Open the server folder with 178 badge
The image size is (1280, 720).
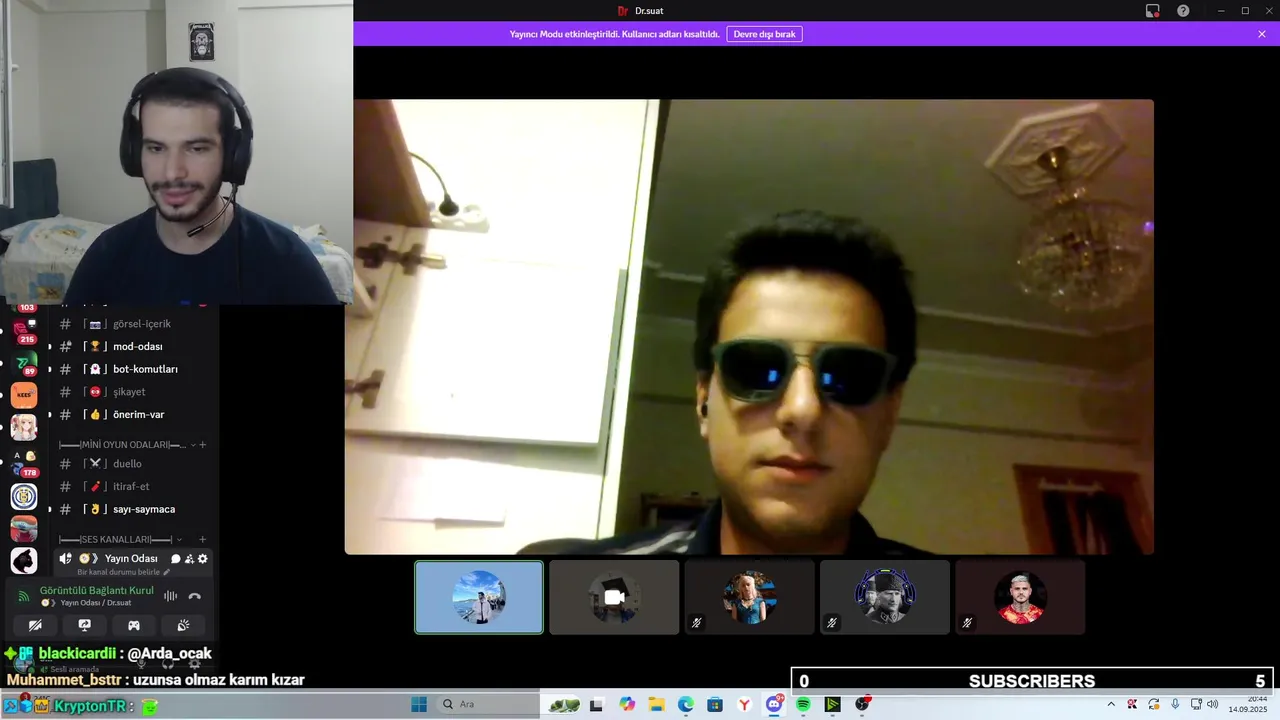tap(24, 462)
